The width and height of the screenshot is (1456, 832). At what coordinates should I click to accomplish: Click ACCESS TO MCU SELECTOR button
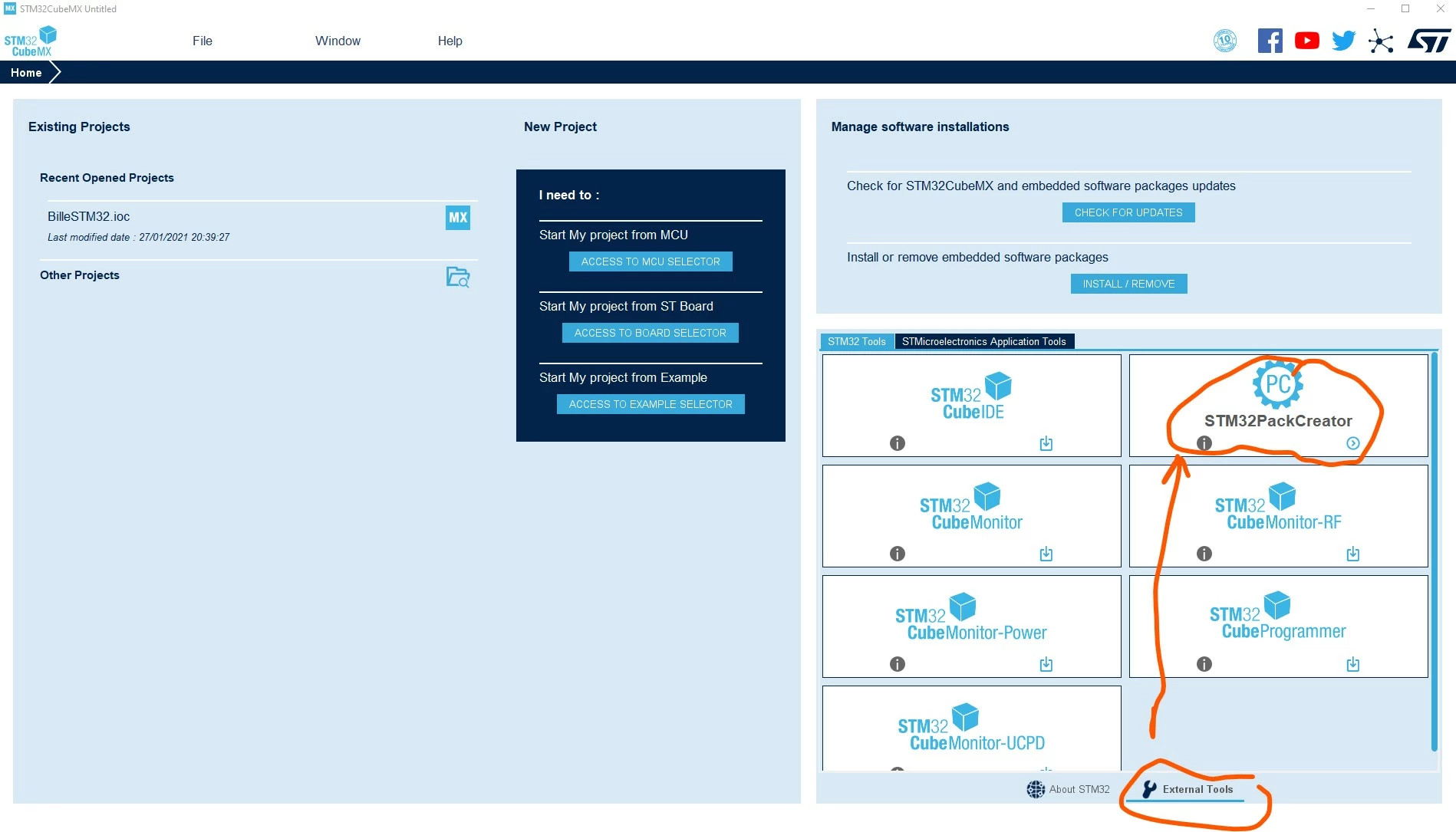click(x=651, y=261)
